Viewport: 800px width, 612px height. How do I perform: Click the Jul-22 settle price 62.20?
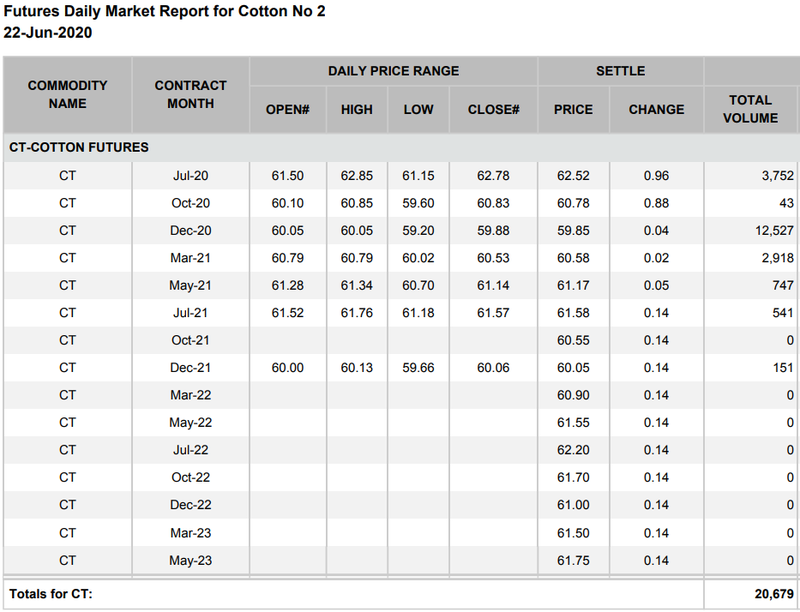point(573,450)
